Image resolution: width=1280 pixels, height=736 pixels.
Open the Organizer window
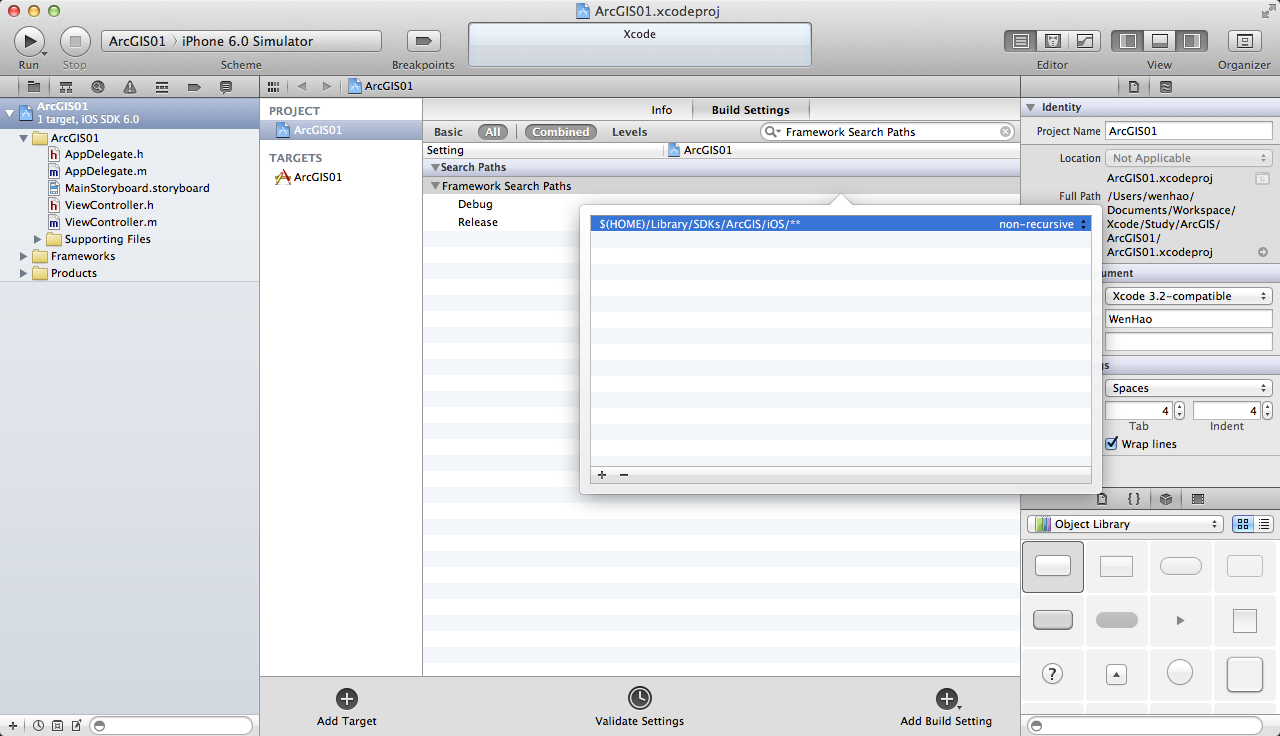pyautogui.click(x=1243, y=41)
